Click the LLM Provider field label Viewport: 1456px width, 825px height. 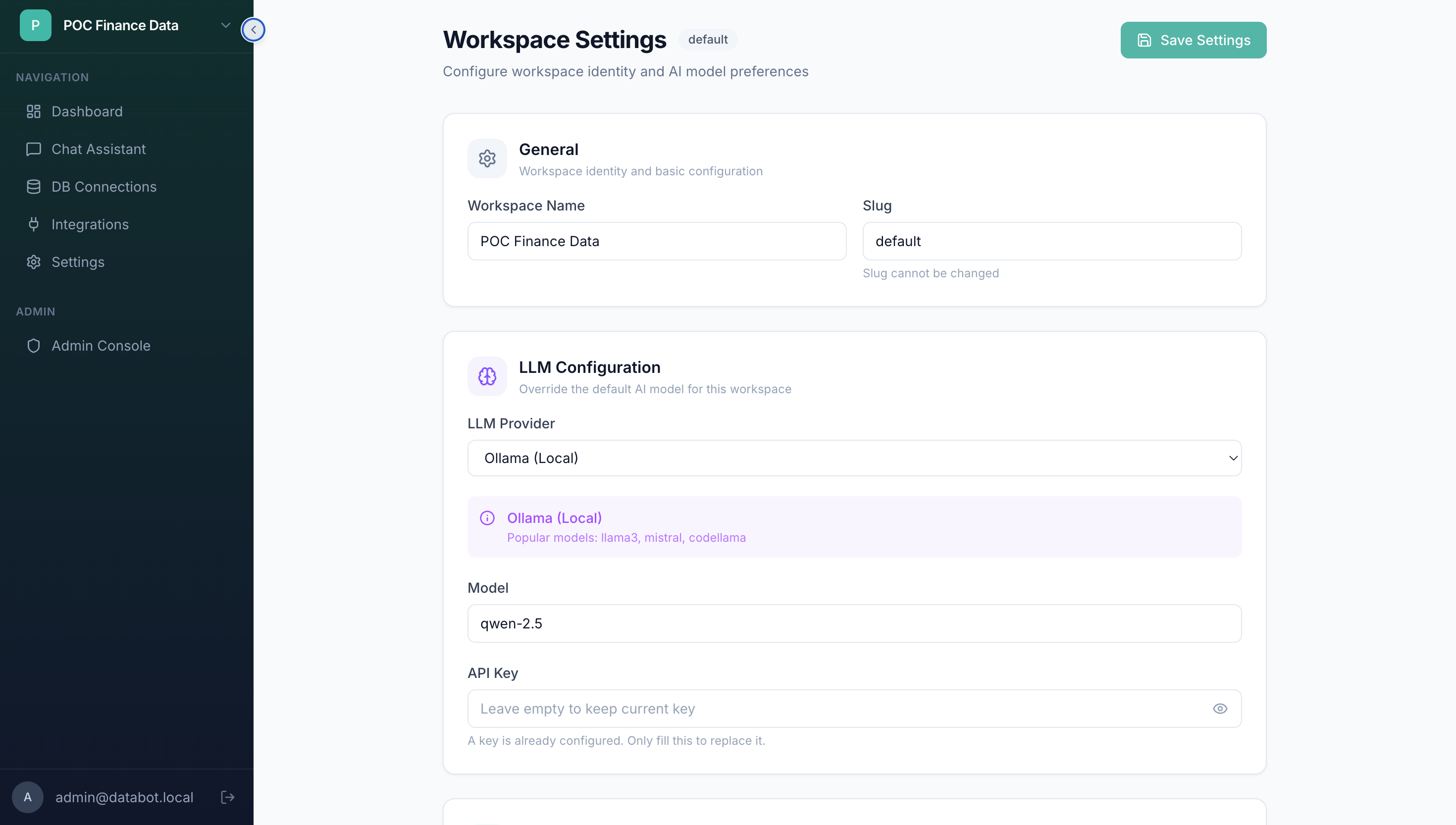click(x=511, y=423)
